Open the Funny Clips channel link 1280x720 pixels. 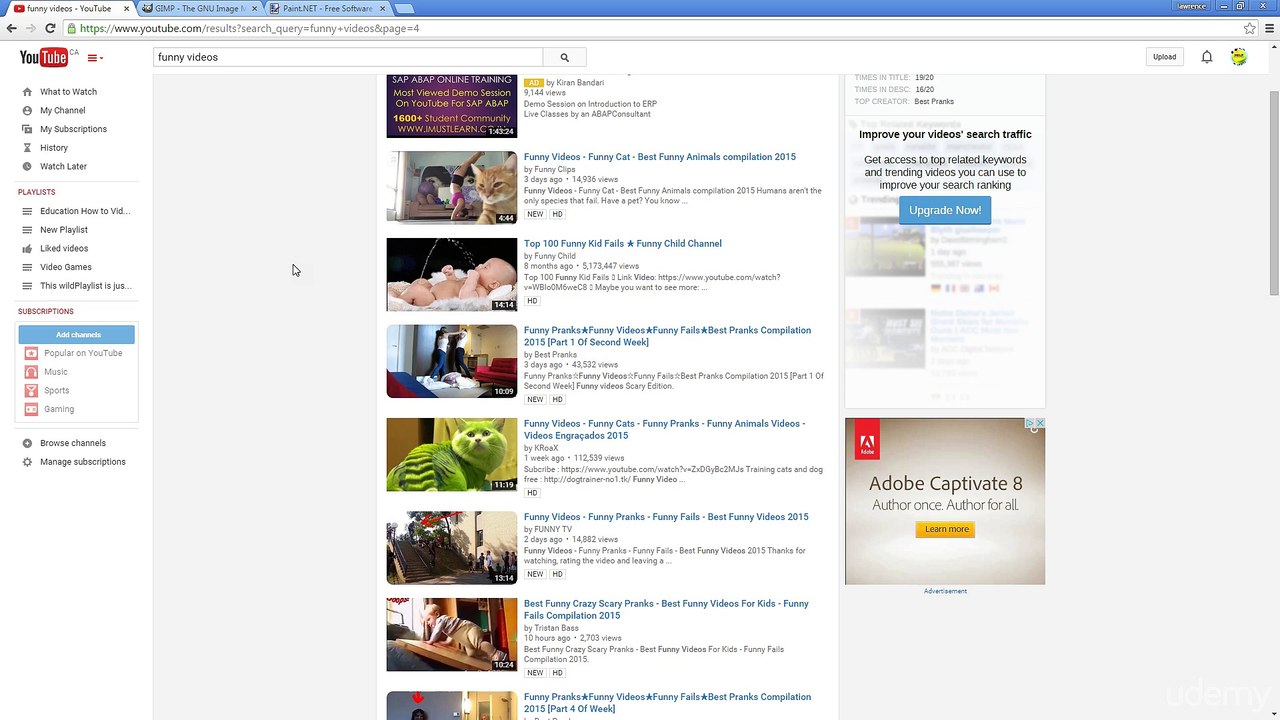[x=555, y=170]
